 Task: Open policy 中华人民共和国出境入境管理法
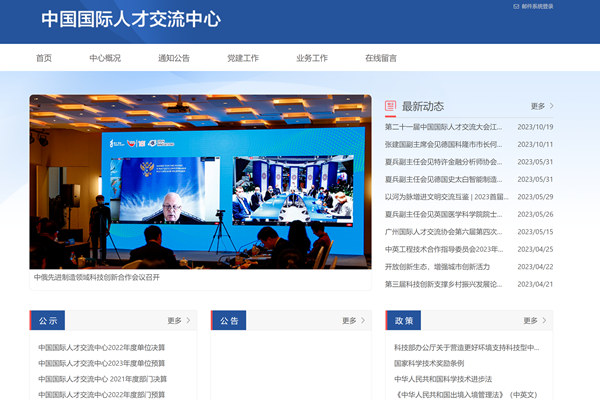click(x=466, y=395)
